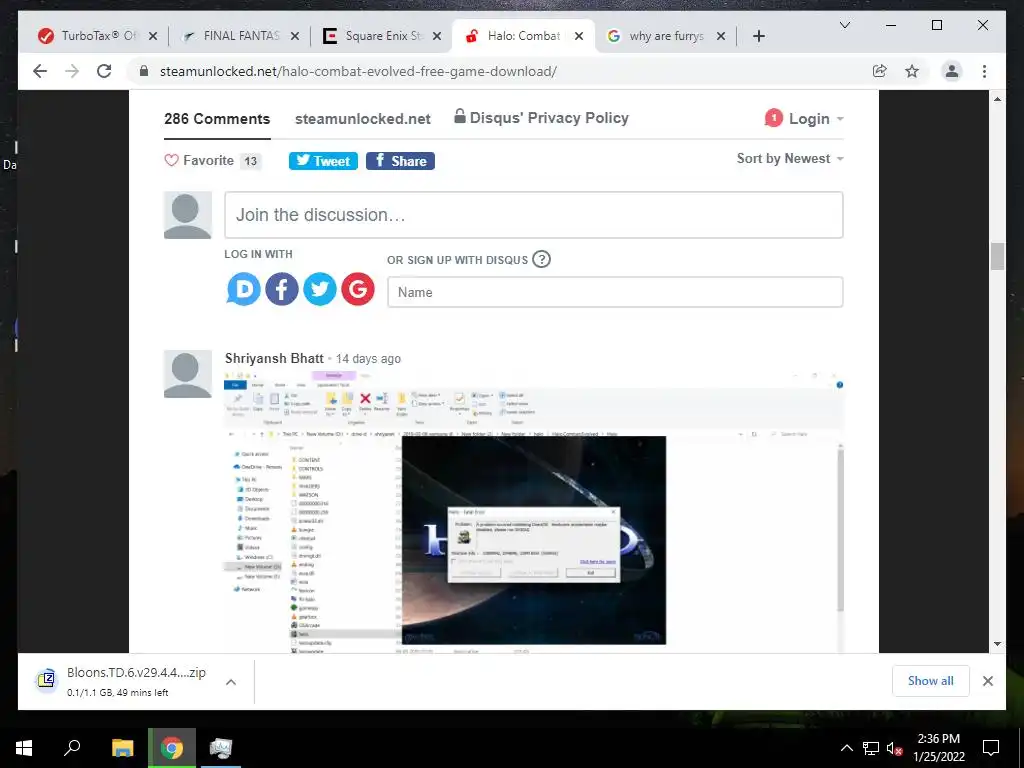
Task: Click the Chrome taskbar icon
Action: [x=172, y=748]
